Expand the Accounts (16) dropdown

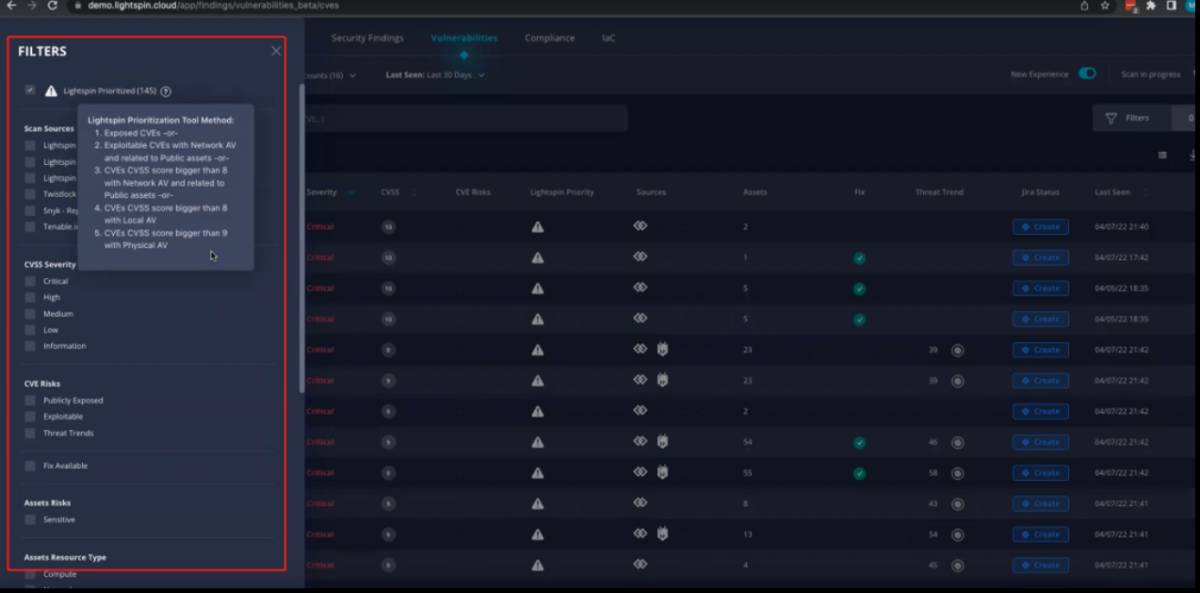coord(330,75)
